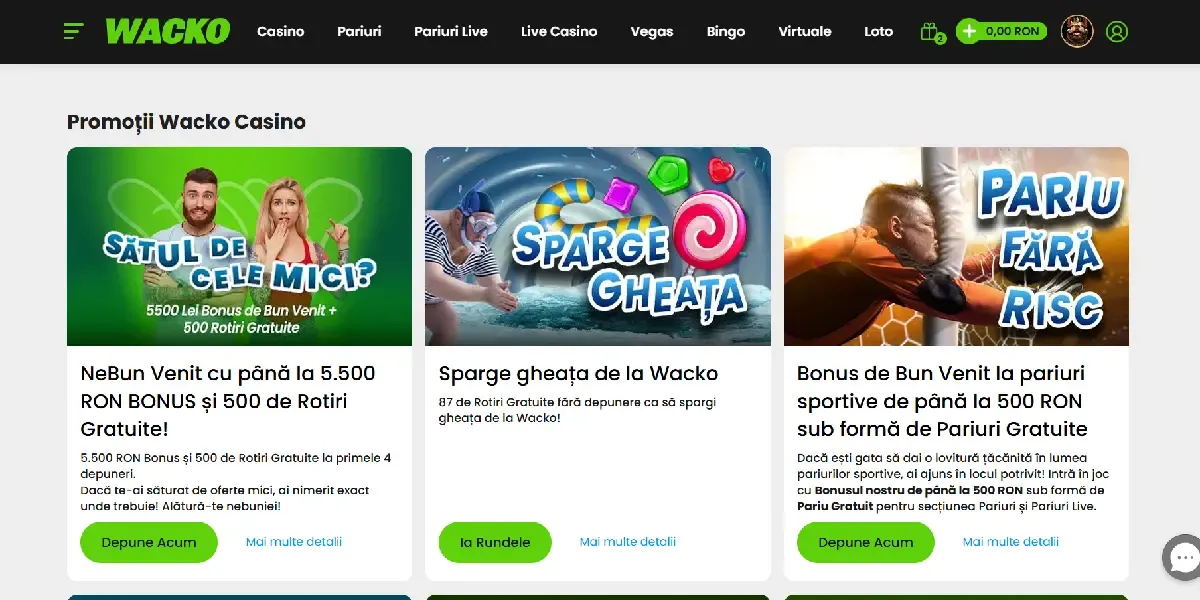Open the user account profile icon

(x=1117, y=31)
